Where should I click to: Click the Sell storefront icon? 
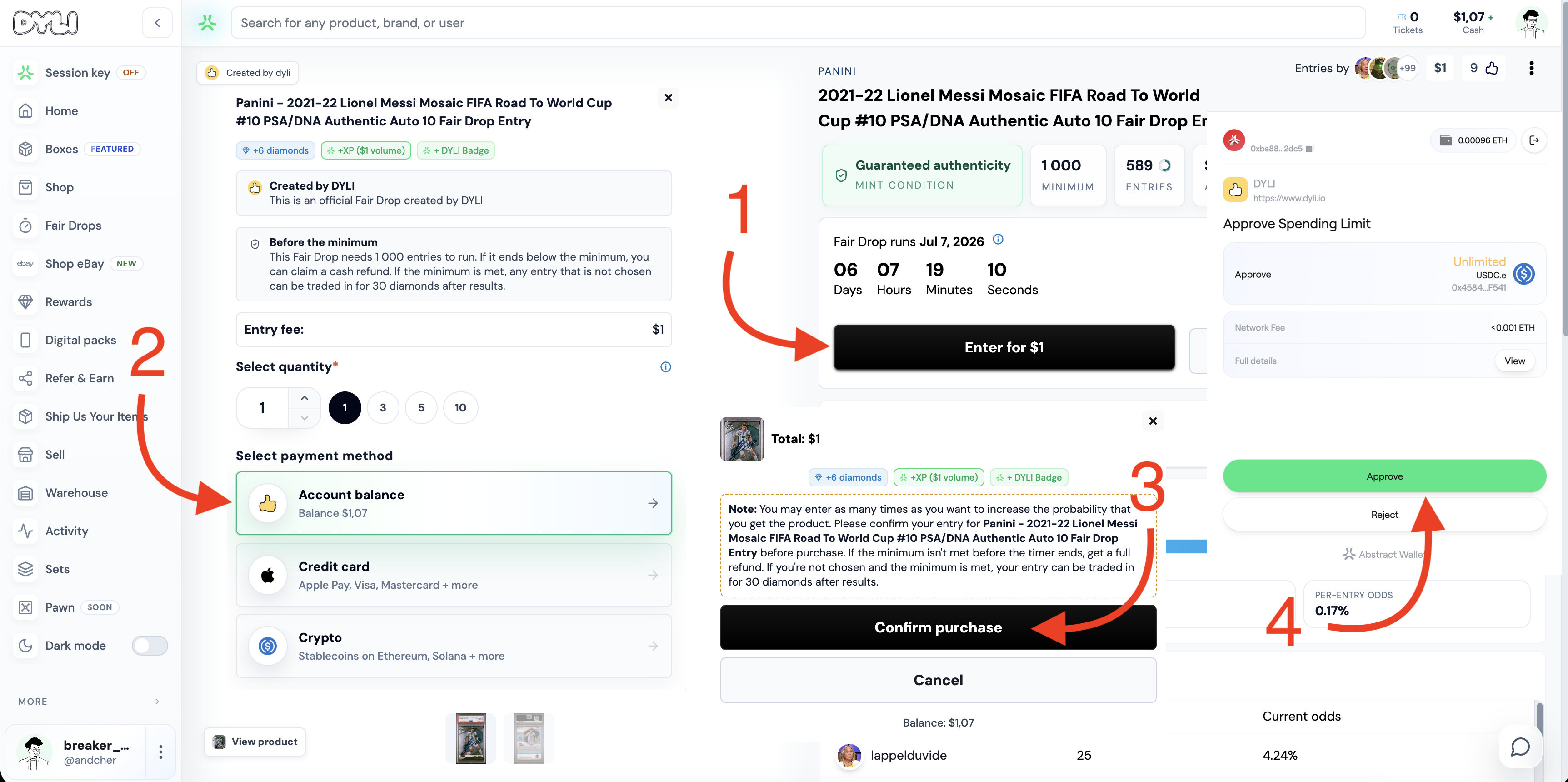tap(25, 454)
